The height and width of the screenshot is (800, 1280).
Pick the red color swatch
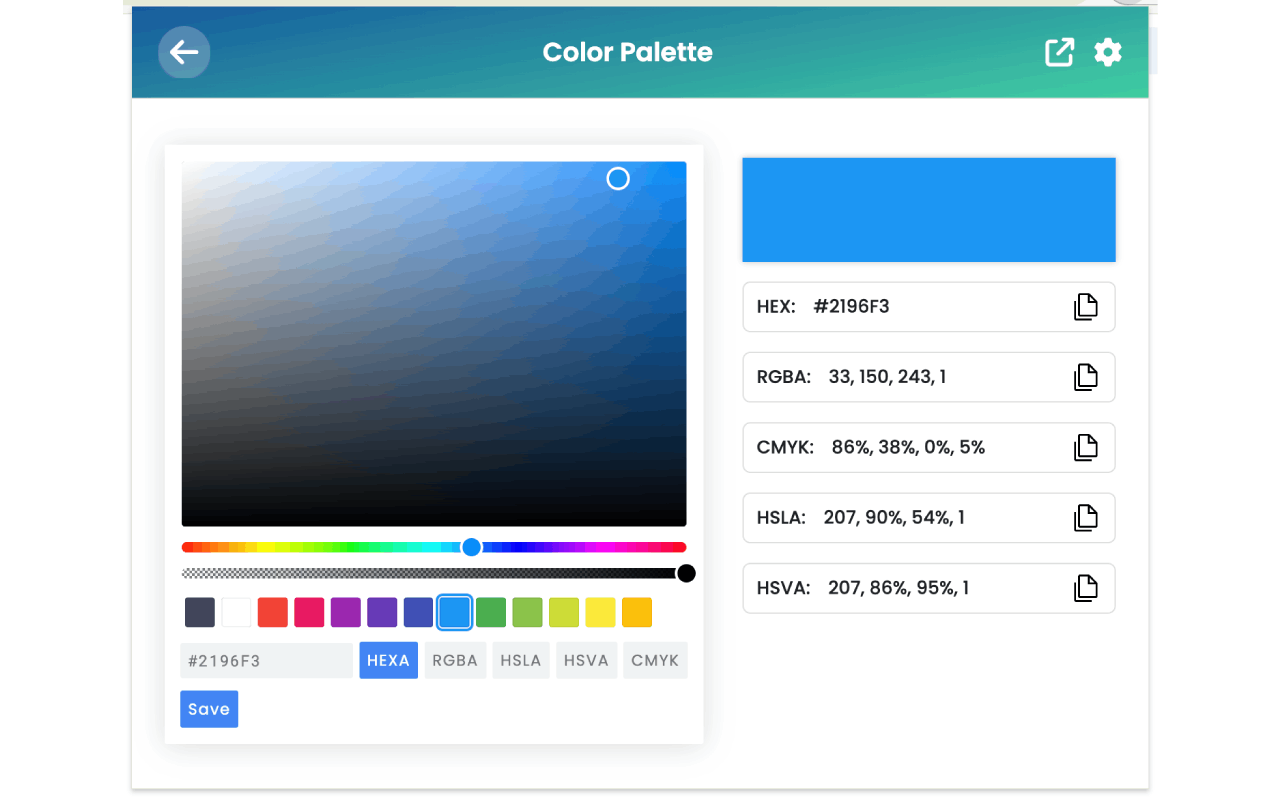pos(273,612)
